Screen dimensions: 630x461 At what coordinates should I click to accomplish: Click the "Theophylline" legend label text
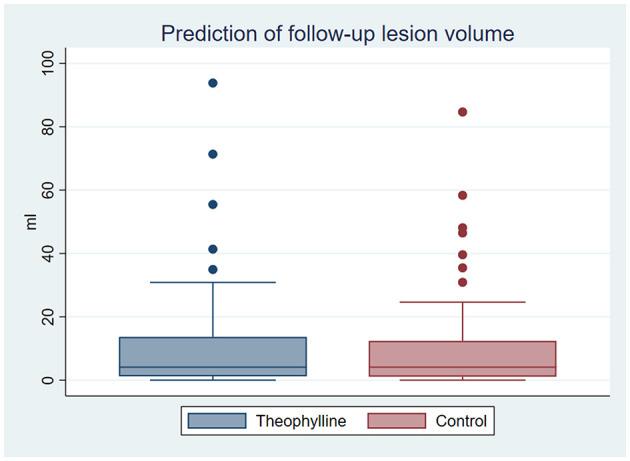300,421
